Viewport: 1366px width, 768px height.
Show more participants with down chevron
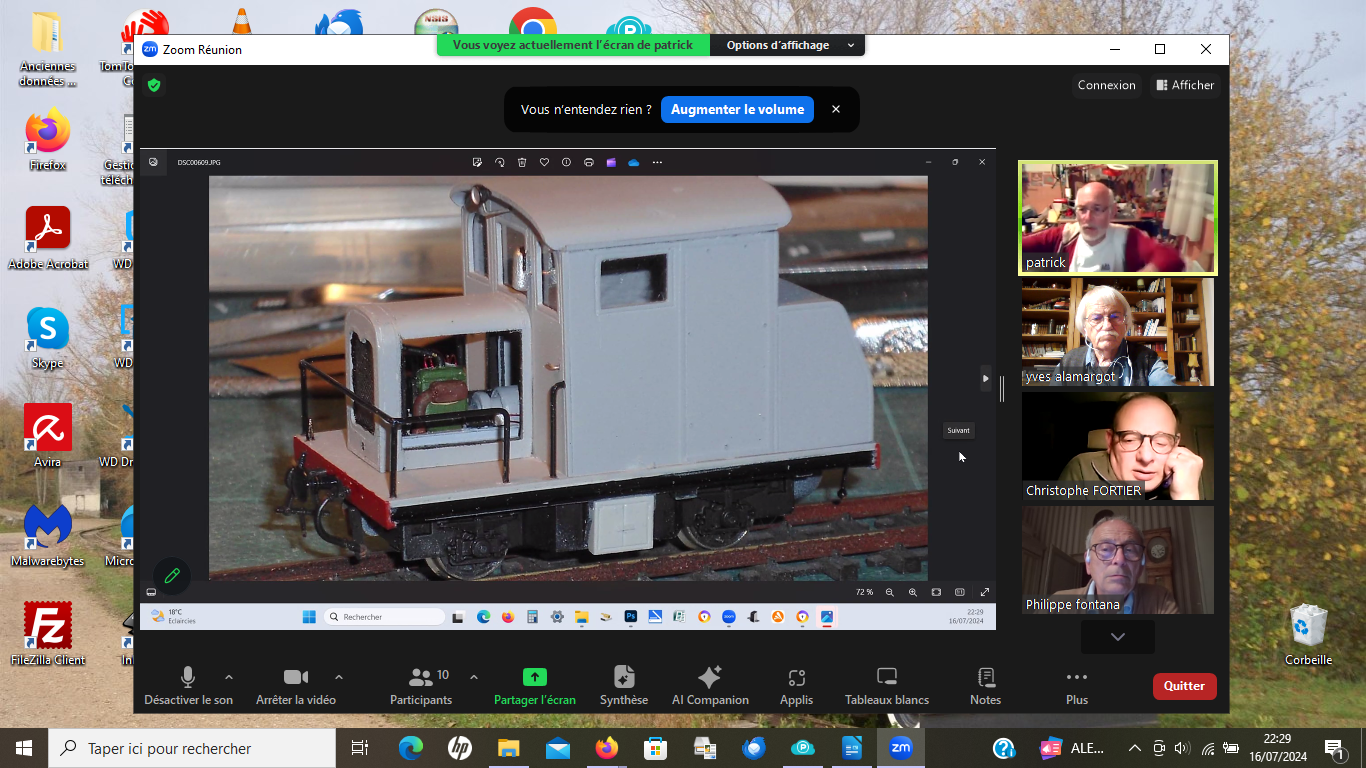point(1118,637)
